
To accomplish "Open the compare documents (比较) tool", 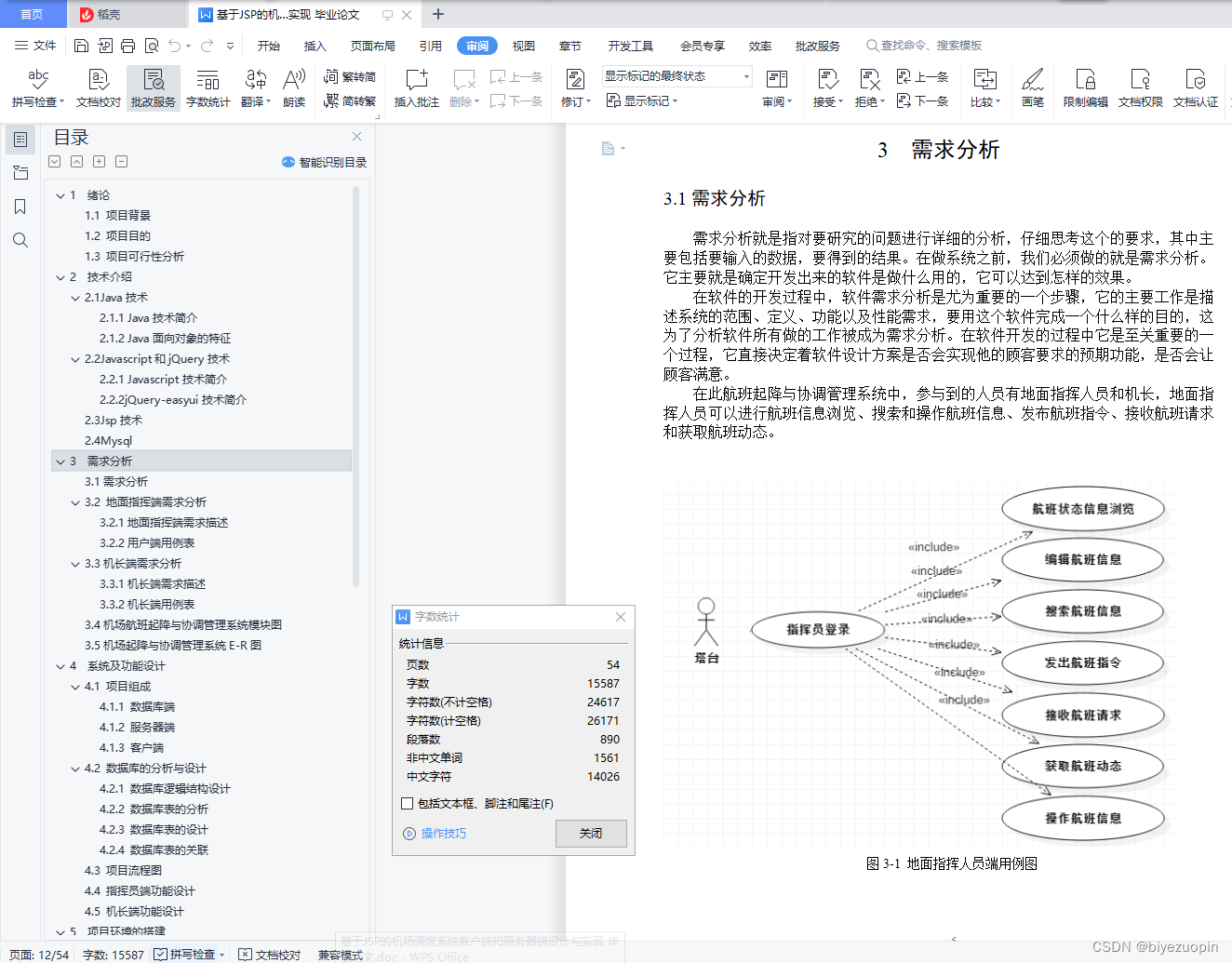I will click(x=984, y=88).
